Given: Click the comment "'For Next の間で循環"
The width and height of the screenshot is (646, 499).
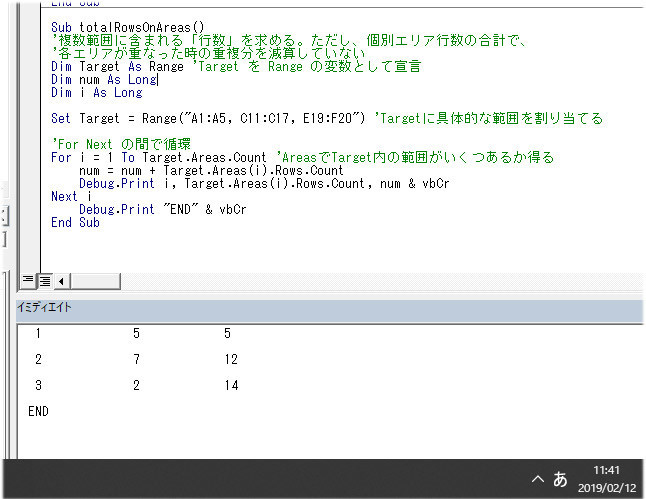Looking at the screenshot, I should point(121,144).
